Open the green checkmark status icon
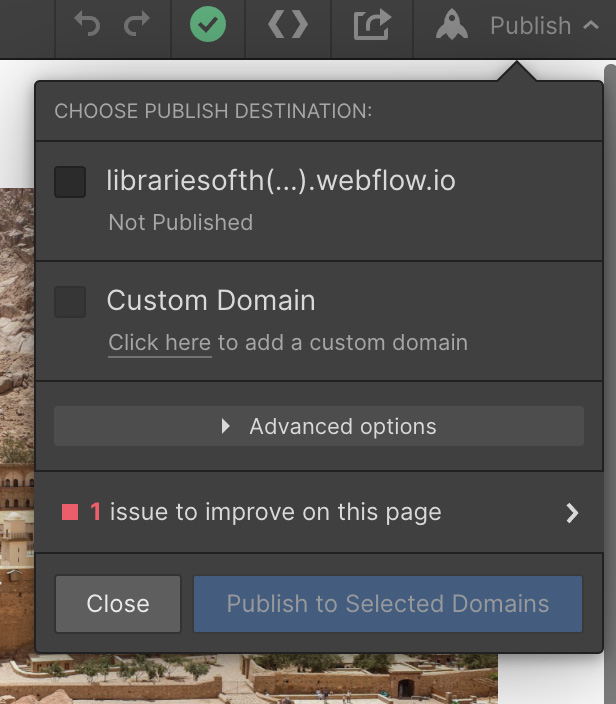616x704 pixels. 208,24
